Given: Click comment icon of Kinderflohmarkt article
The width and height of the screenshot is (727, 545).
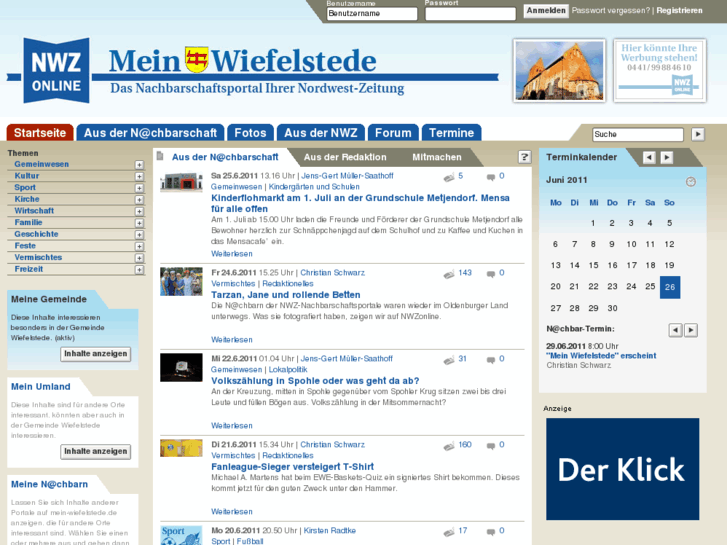Looking at the screenshot, I should (x=491, y=177).
